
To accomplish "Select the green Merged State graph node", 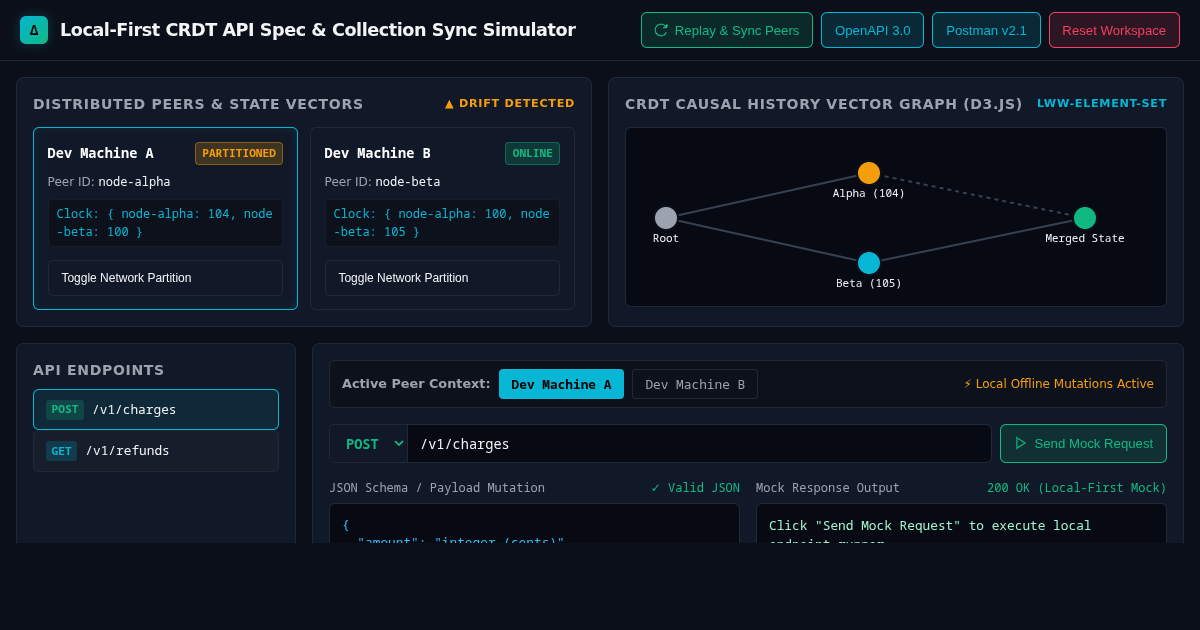I will click(1085, 218).
